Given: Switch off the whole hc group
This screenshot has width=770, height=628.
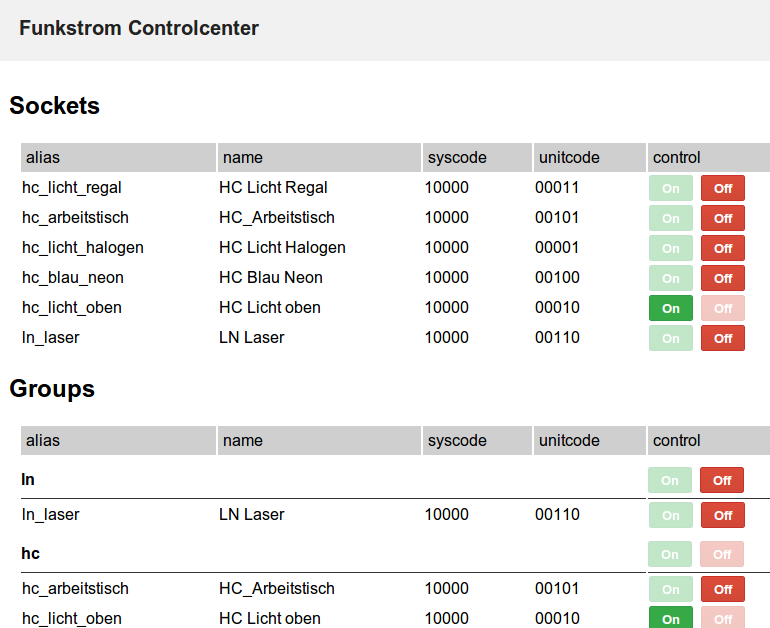Looking at the screenshot, I should tap(722, 554).
